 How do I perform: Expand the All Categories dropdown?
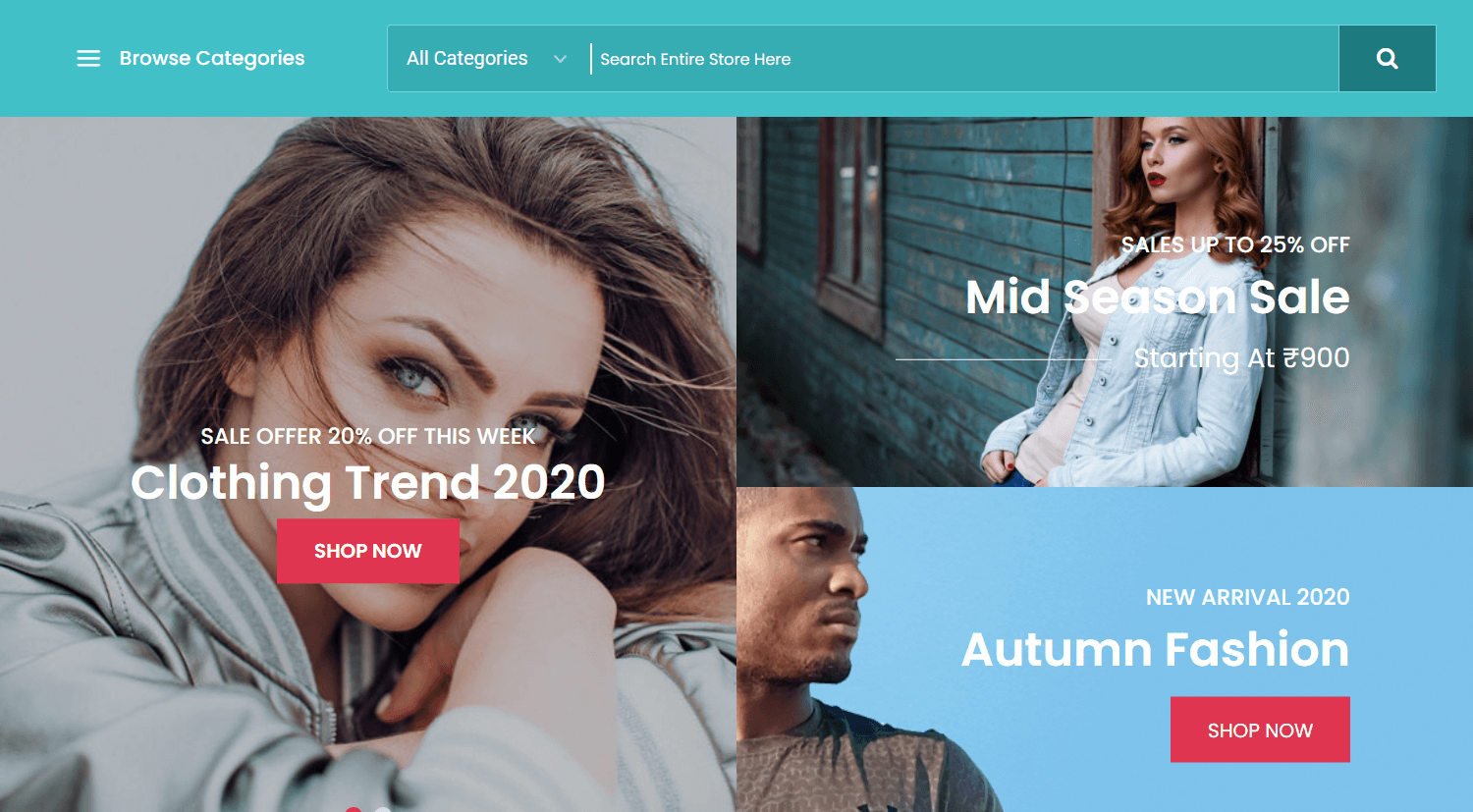487,59
